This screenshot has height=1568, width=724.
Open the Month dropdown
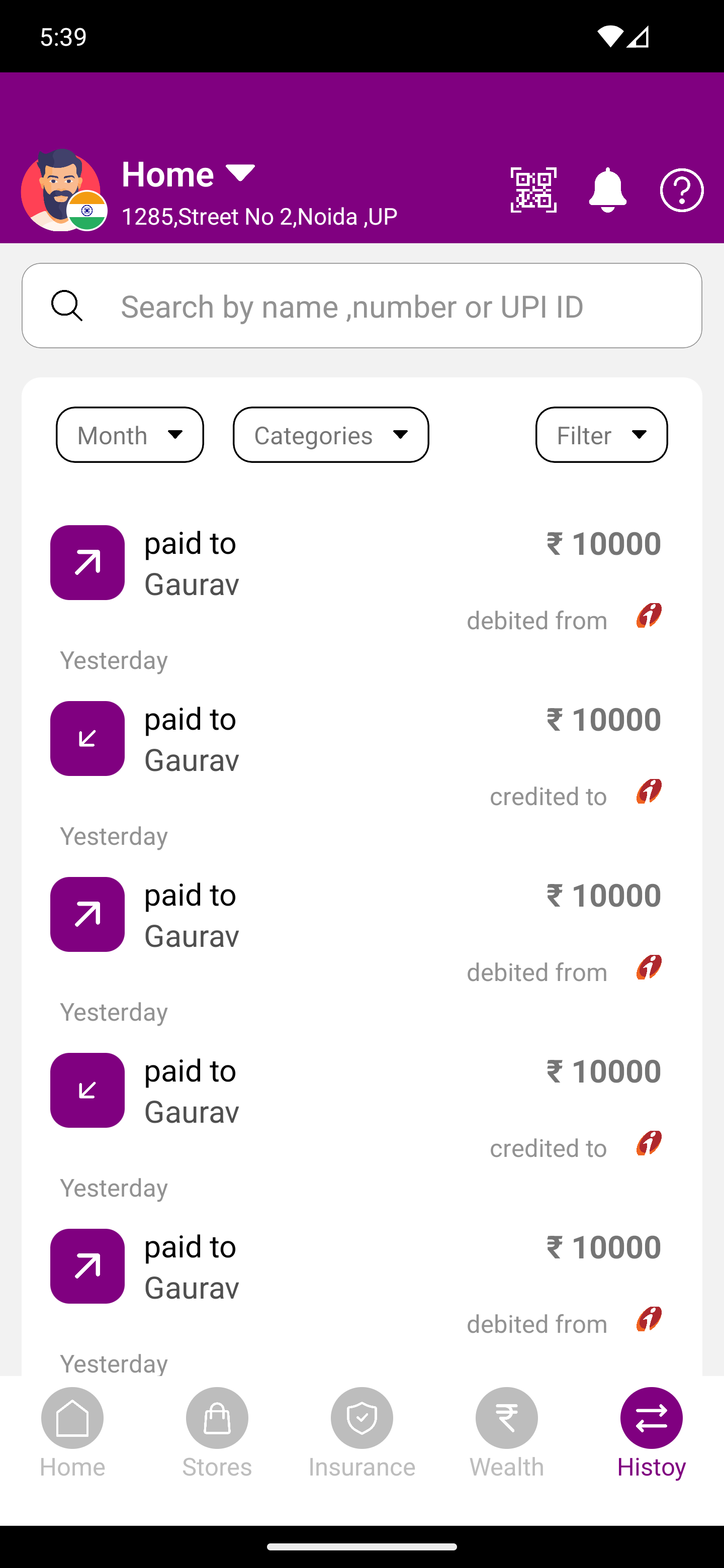pos(130,435)
